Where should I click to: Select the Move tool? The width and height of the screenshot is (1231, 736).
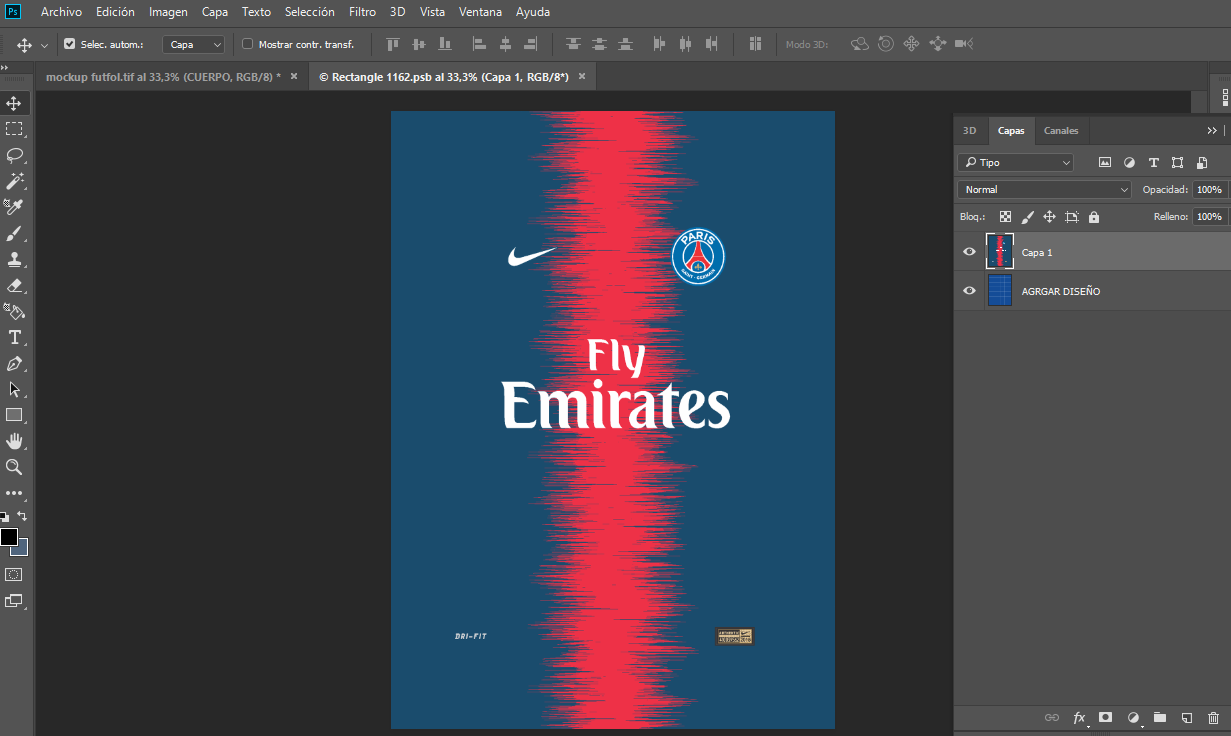point(14,102)
